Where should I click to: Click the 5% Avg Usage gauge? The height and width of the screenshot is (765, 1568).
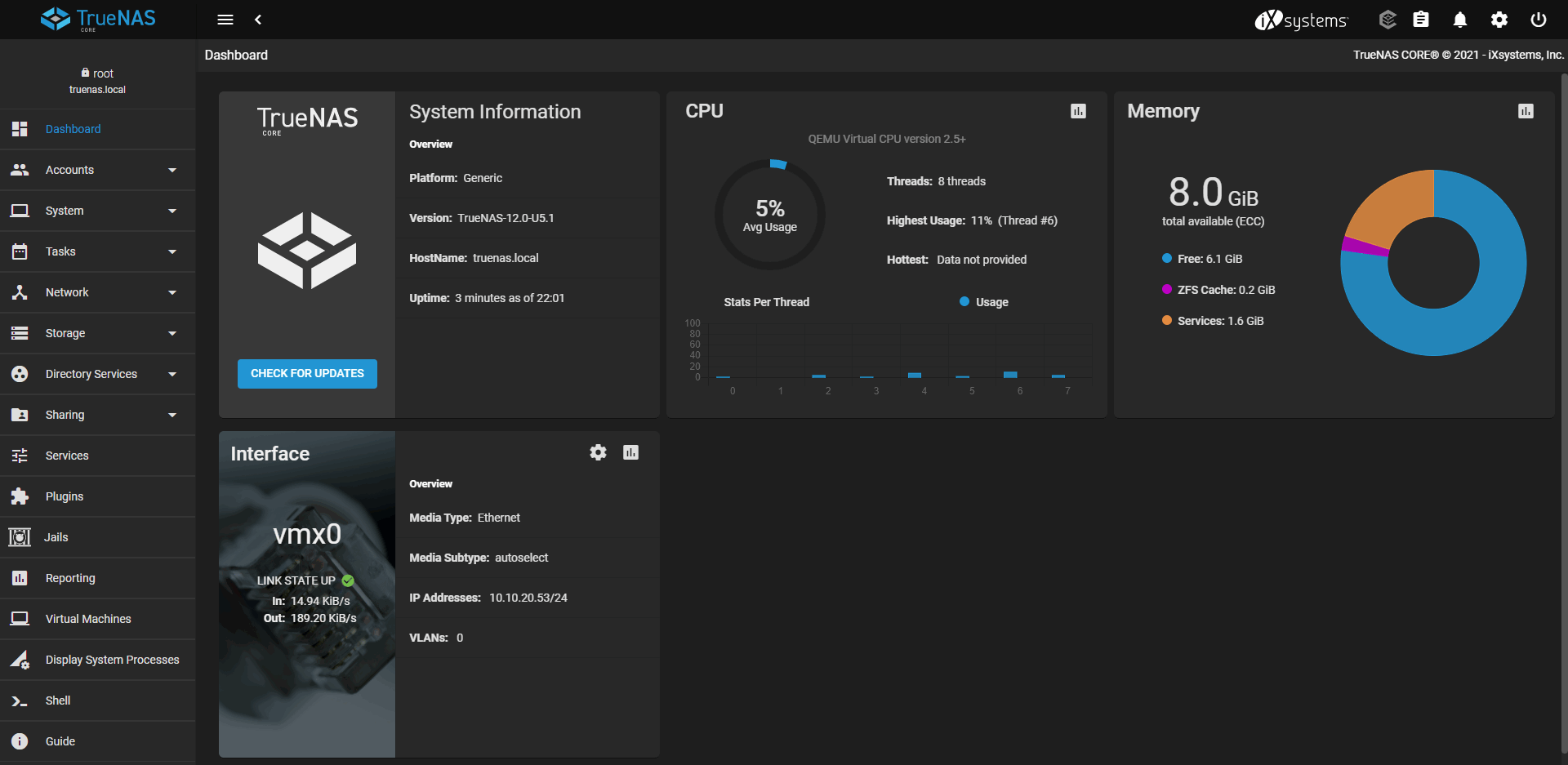[x=770, y=215]
